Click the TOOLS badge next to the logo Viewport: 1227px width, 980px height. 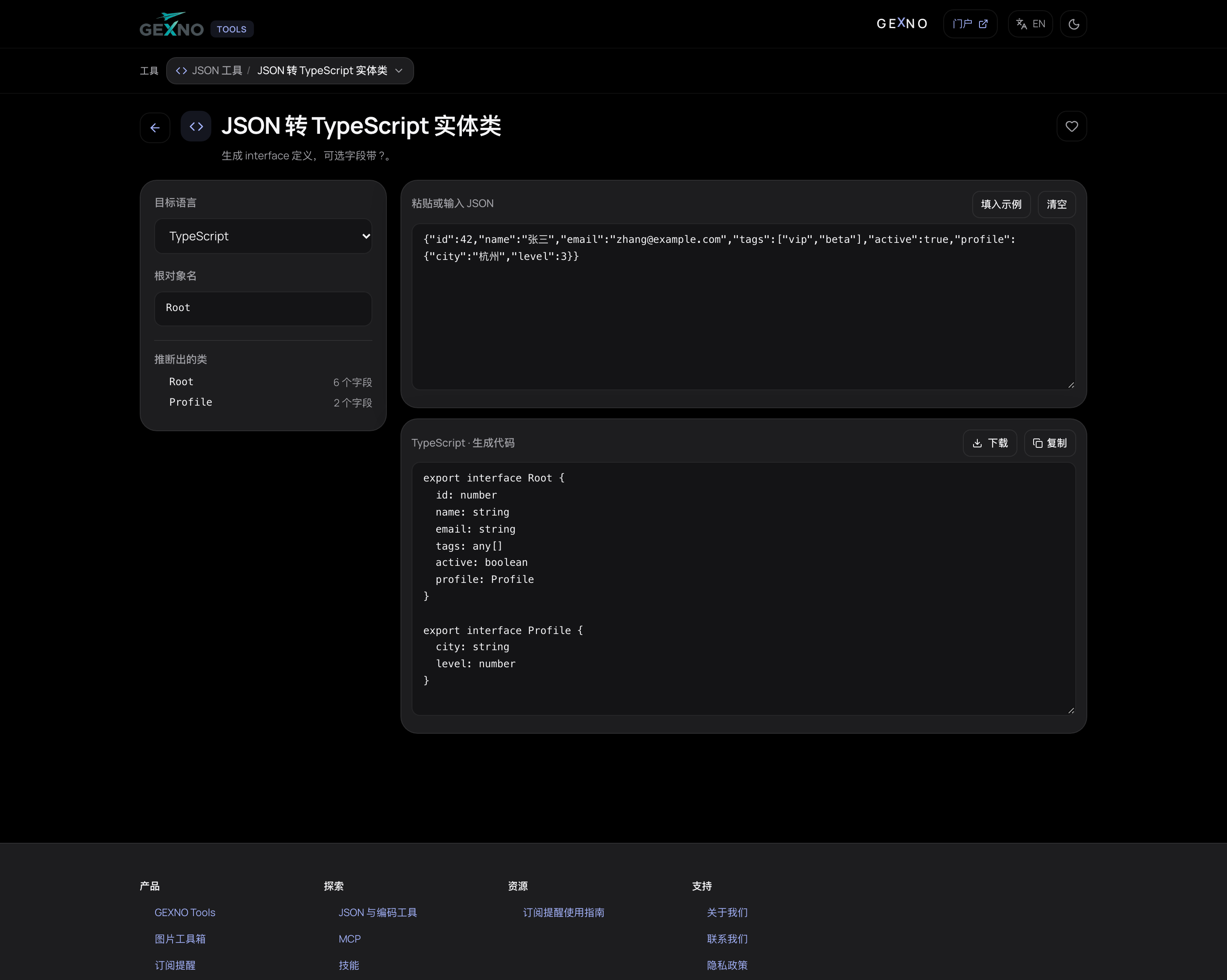click(232, 29)
